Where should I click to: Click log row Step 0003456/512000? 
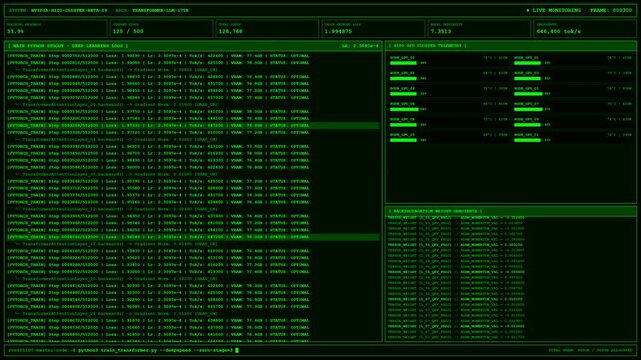pyautogui.click(x=193, y=154)
